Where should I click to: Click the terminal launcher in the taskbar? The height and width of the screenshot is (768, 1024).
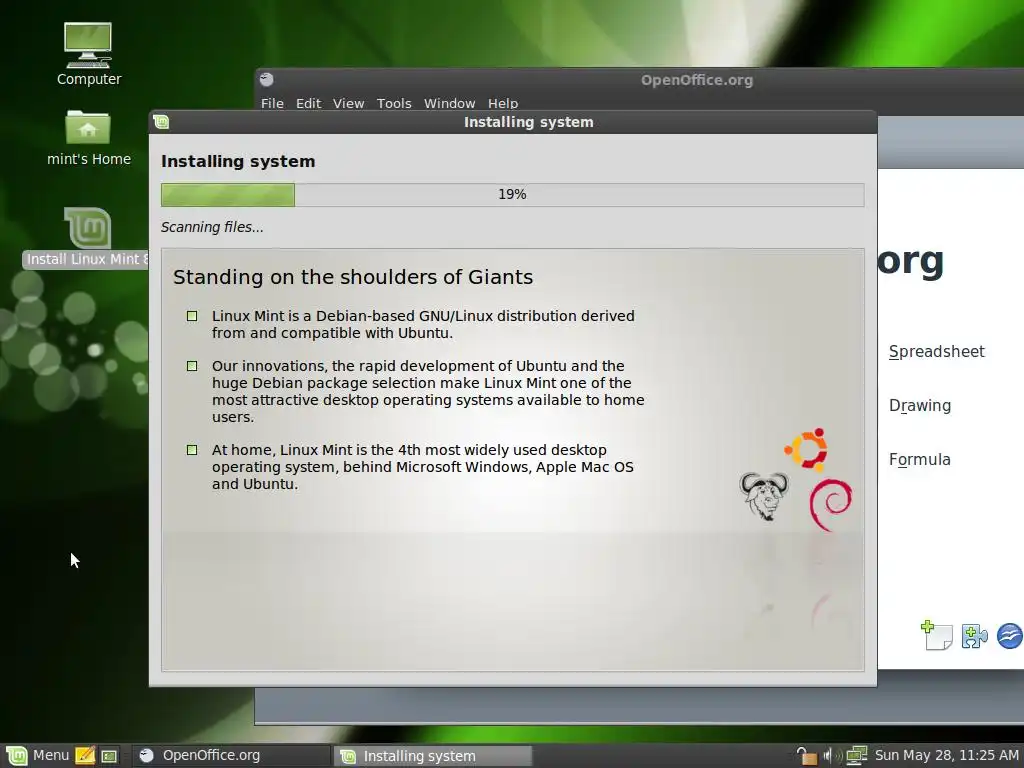click(x=109, y=756)
